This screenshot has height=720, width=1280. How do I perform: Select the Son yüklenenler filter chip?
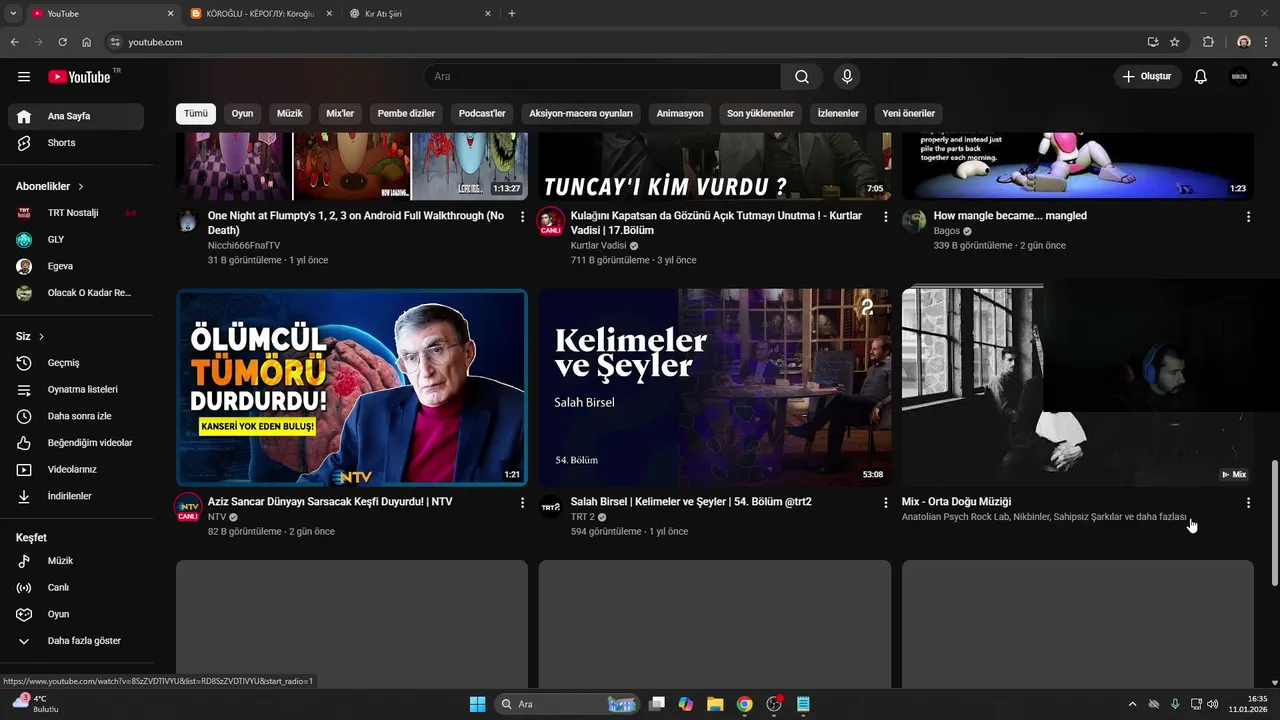point(760,113)
